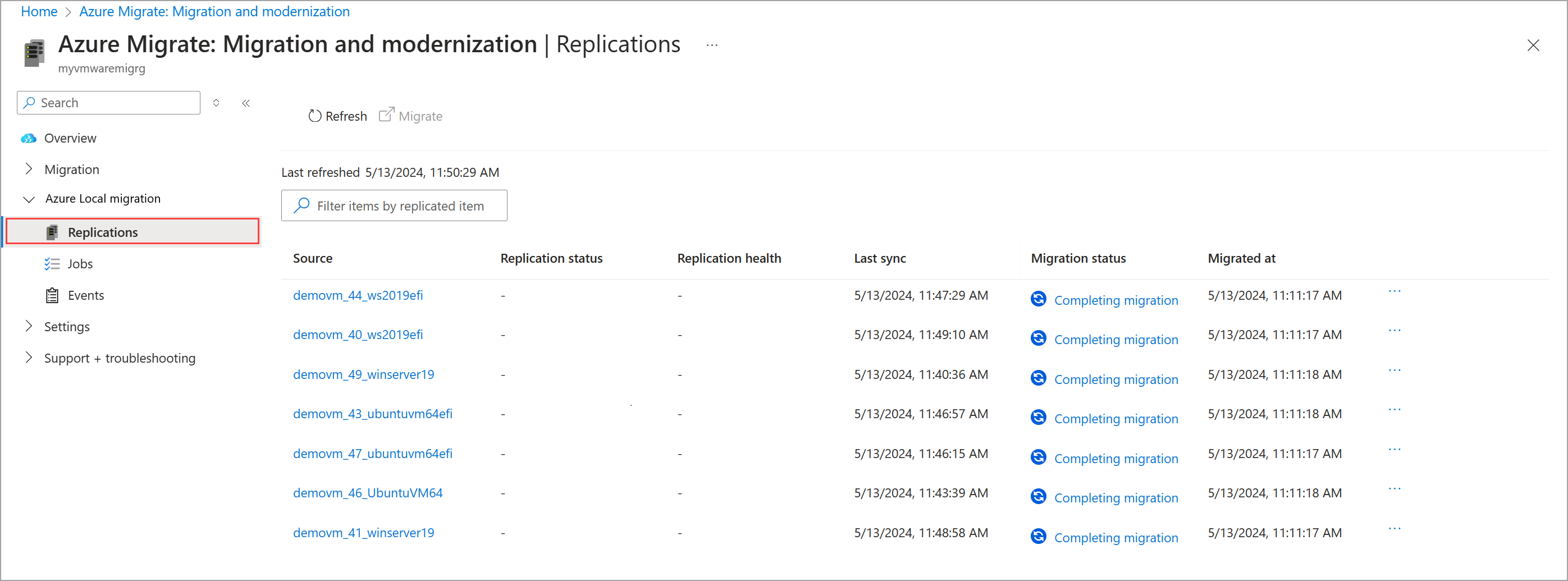Open the demovm_49_winserver19 replication link

(363, 374)
